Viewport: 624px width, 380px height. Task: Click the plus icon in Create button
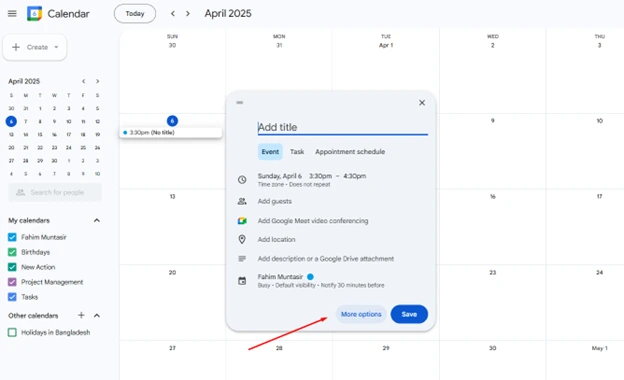point(16,47)
